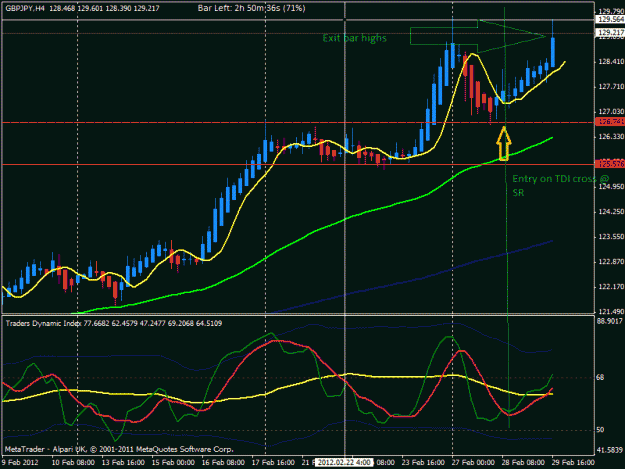
Task: Click the '17 Feb 16:00' time label
Action: [x=273, y=462]
